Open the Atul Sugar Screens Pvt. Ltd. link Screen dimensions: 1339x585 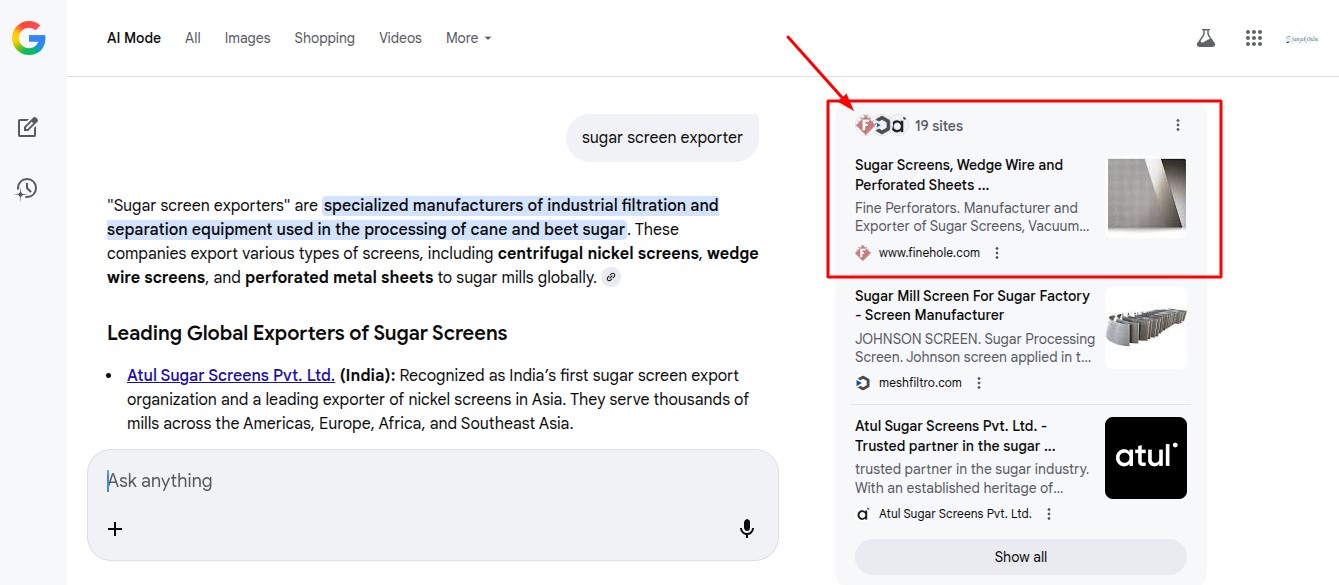tap(230, 376)
